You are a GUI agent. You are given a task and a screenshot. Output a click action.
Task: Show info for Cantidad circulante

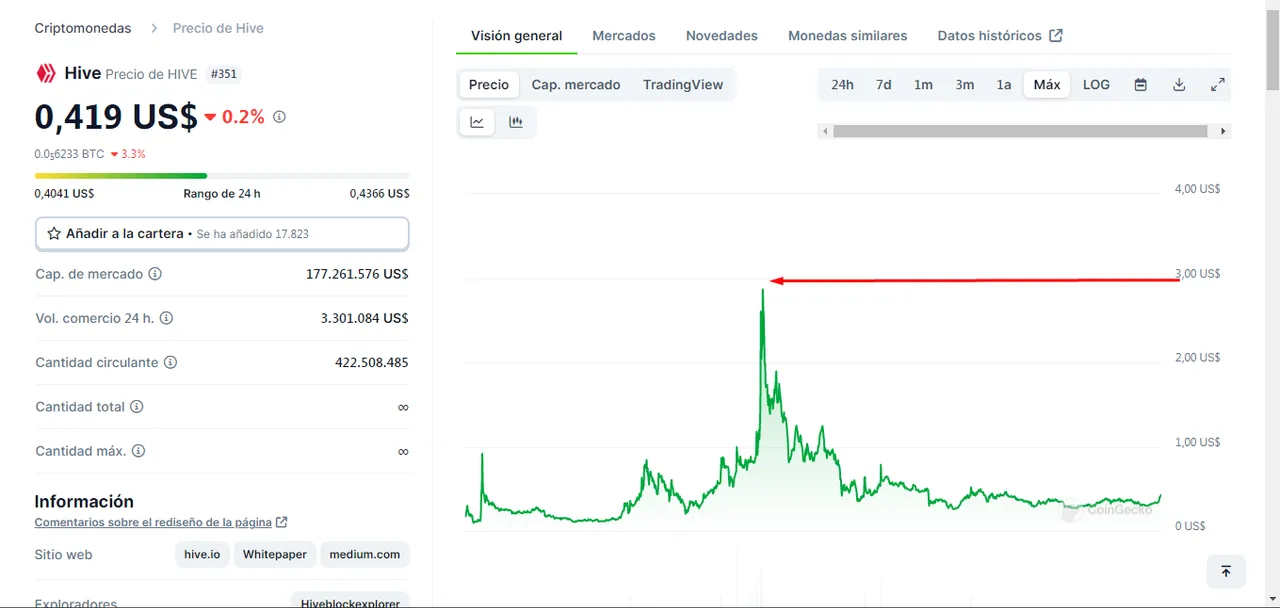pyautogui.click(x=170, y=362)
